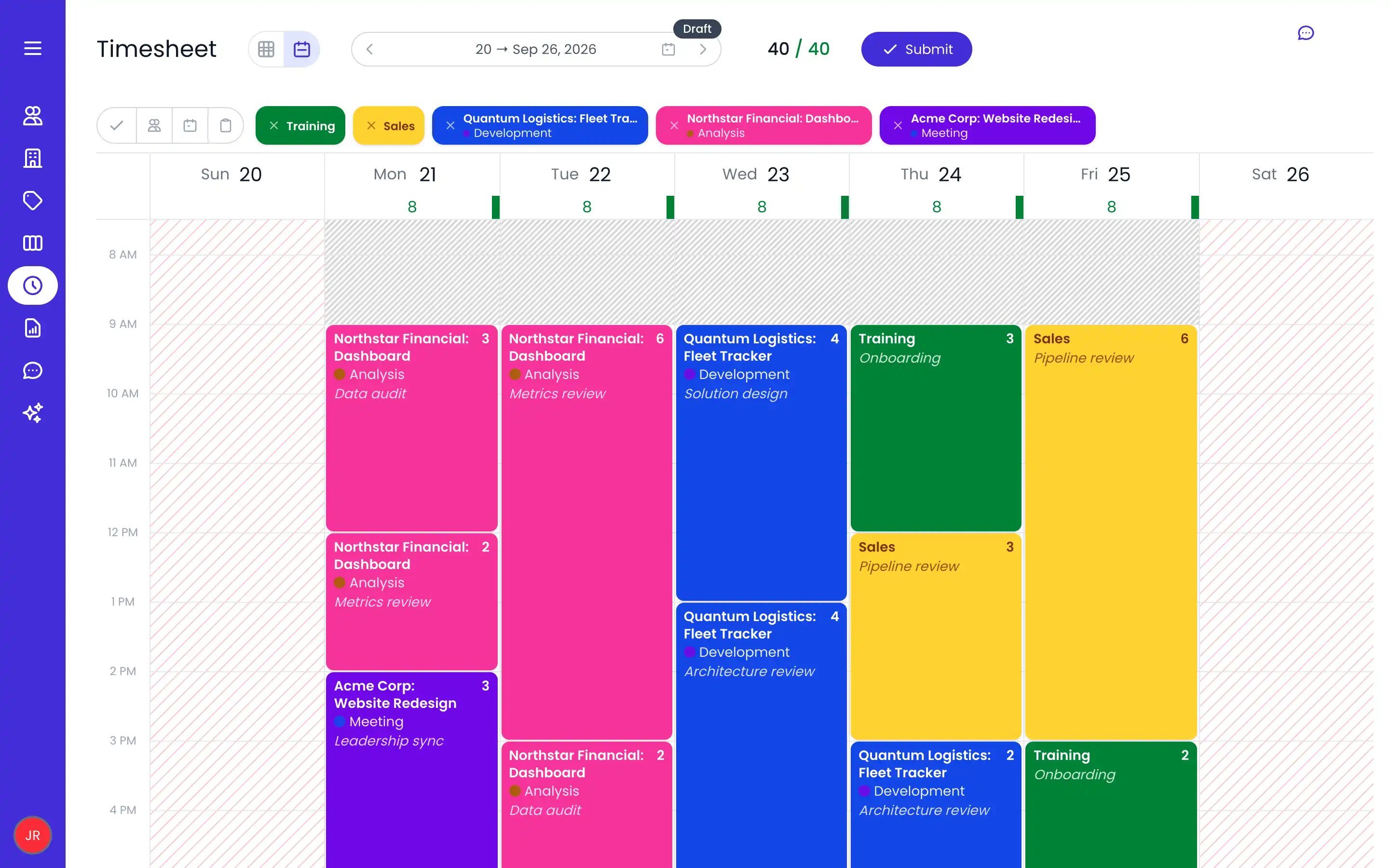This screenshot has height=868, width=1389.
Task: Open the chat bubble icon in sidebar
Action: click(33, 370)
